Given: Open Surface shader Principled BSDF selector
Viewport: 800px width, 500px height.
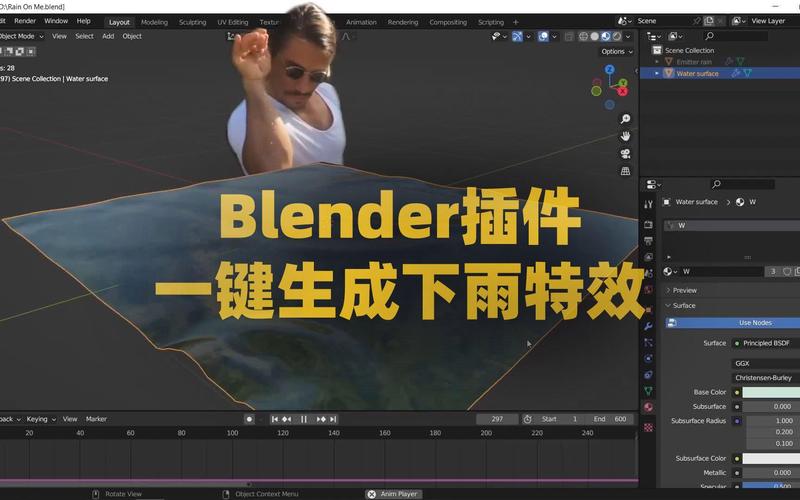Looking at the screenshot, I should pos(765,343).
